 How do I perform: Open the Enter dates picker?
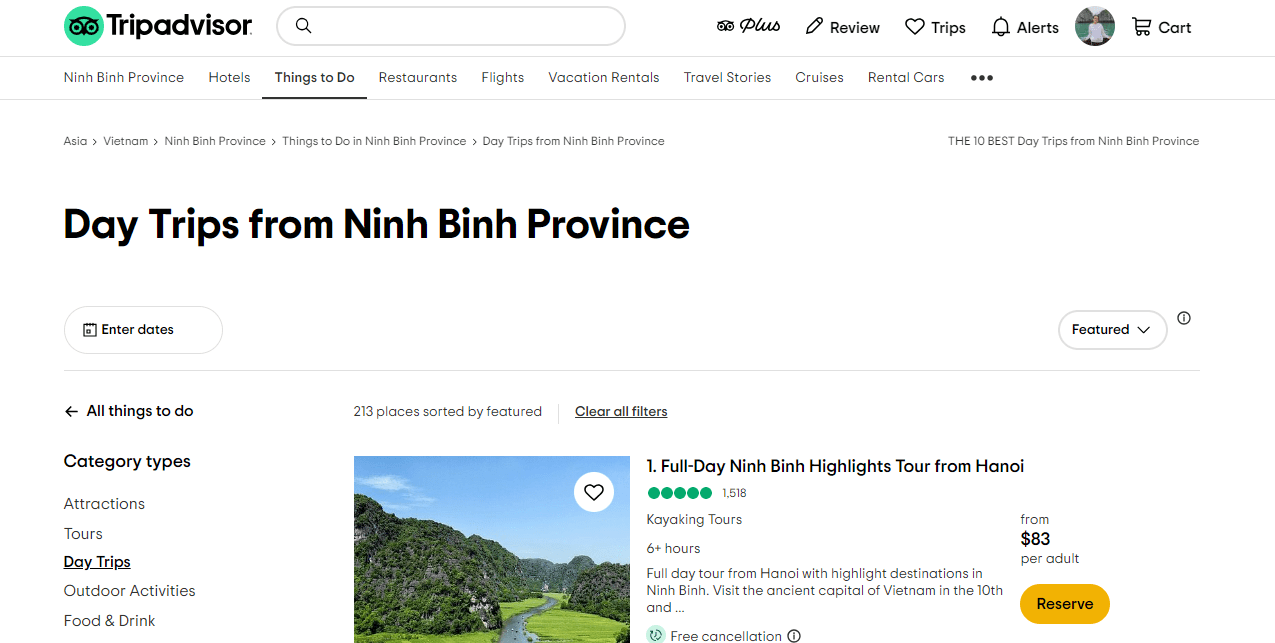(x=143, y=330)
